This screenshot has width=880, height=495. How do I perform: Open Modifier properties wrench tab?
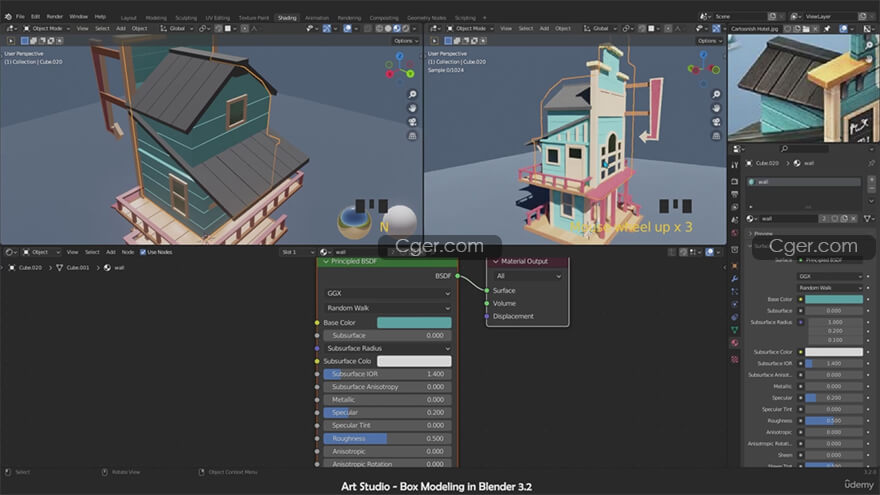735,278
